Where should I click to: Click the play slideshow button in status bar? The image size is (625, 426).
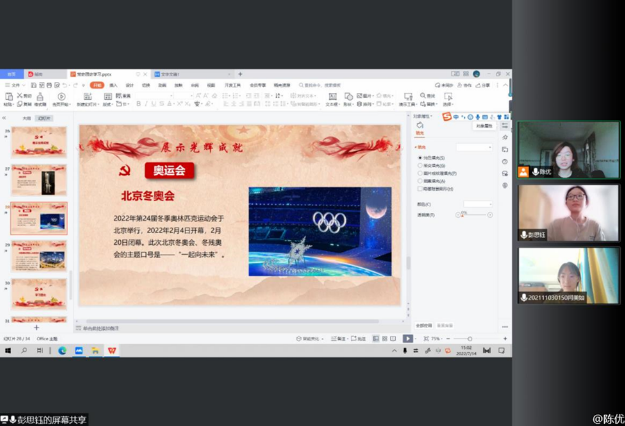pos(408,339)
